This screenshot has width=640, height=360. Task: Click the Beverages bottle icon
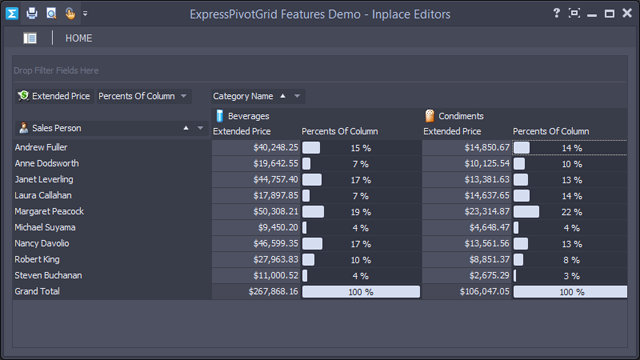[x=220, y=116]
